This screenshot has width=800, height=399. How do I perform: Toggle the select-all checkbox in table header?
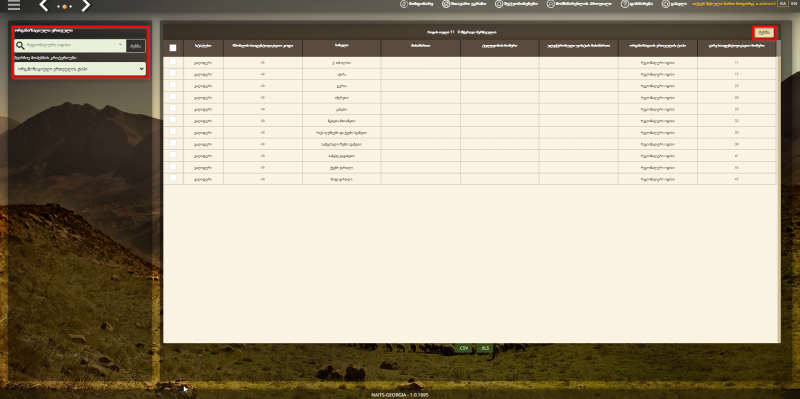click(173, 47)
